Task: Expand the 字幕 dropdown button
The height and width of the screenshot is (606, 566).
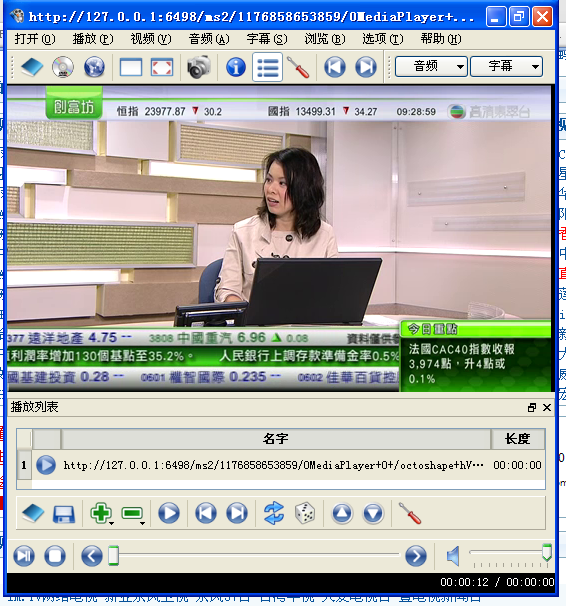Action: click(x=506, y=66)
